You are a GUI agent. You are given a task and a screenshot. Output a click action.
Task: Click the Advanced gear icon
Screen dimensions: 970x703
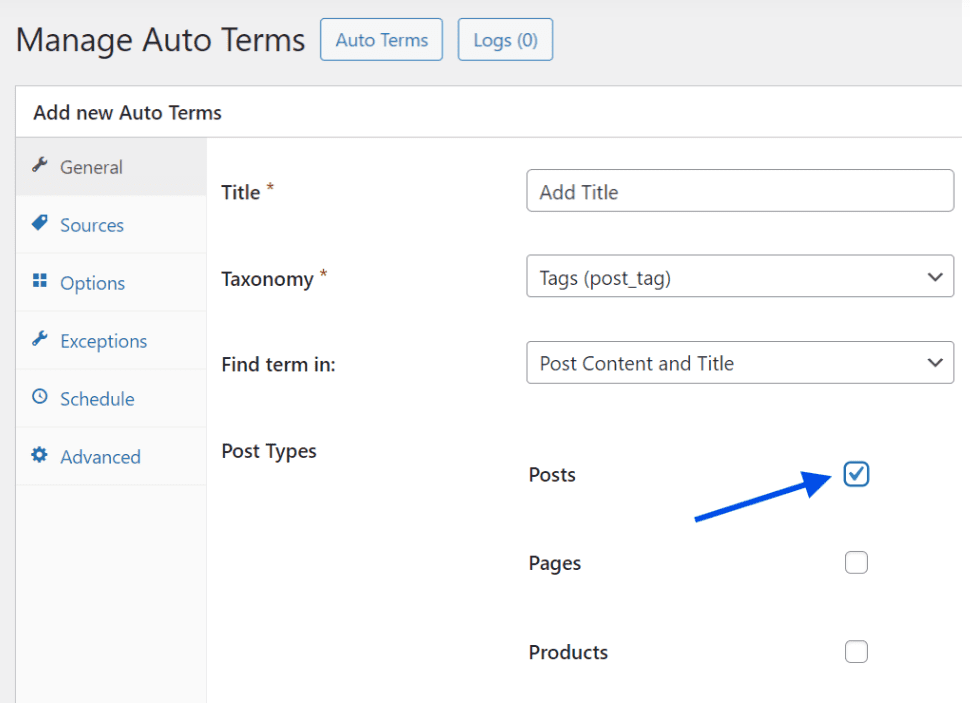[x=40, y=455]
